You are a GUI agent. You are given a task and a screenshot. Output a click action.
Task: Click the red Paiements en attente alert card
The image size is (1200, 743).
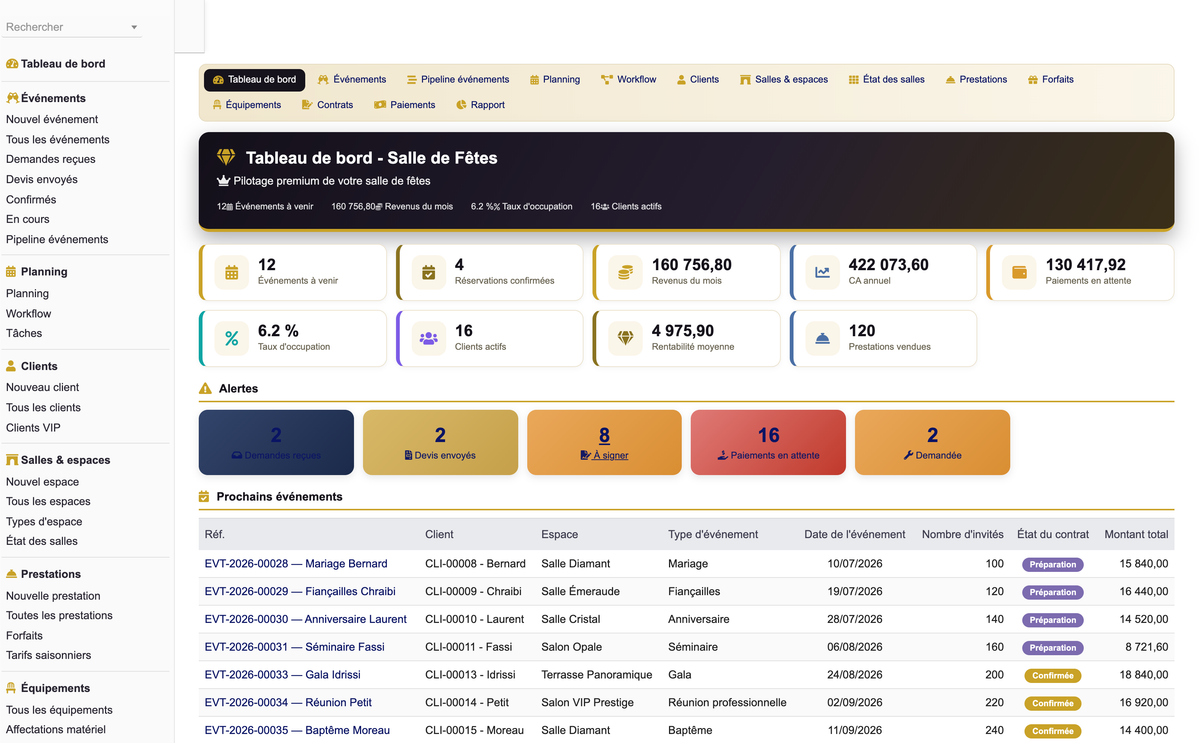tap(768, 442)
